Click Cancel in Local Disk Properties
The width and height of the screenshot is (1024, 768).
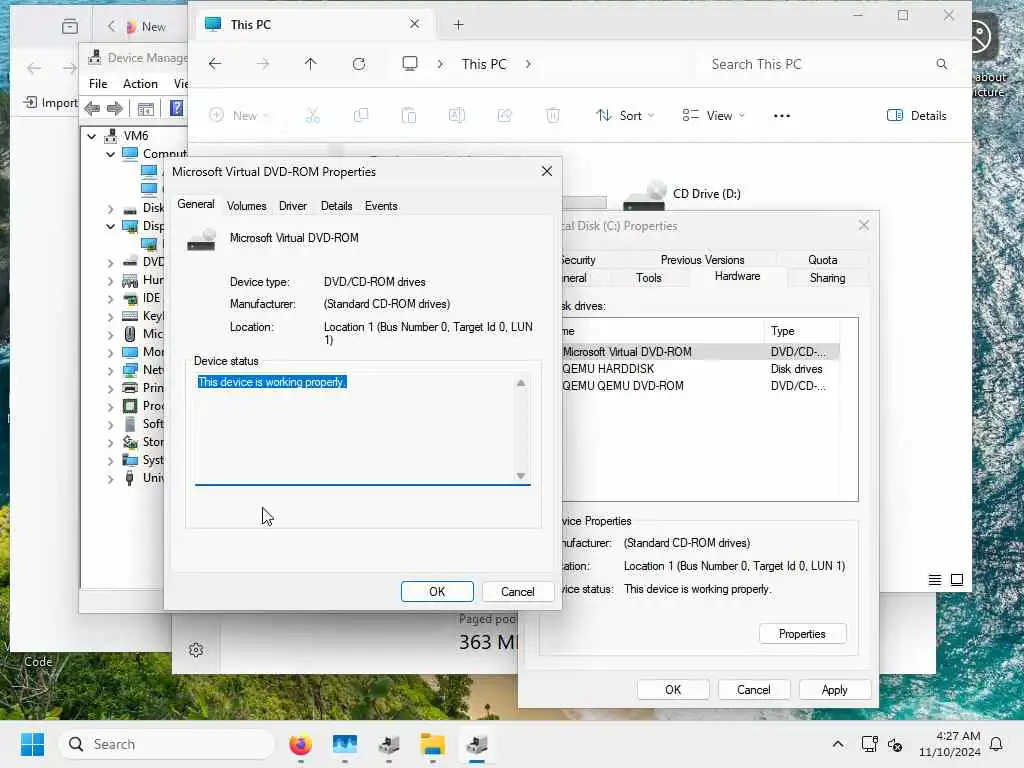click(754, 690)
